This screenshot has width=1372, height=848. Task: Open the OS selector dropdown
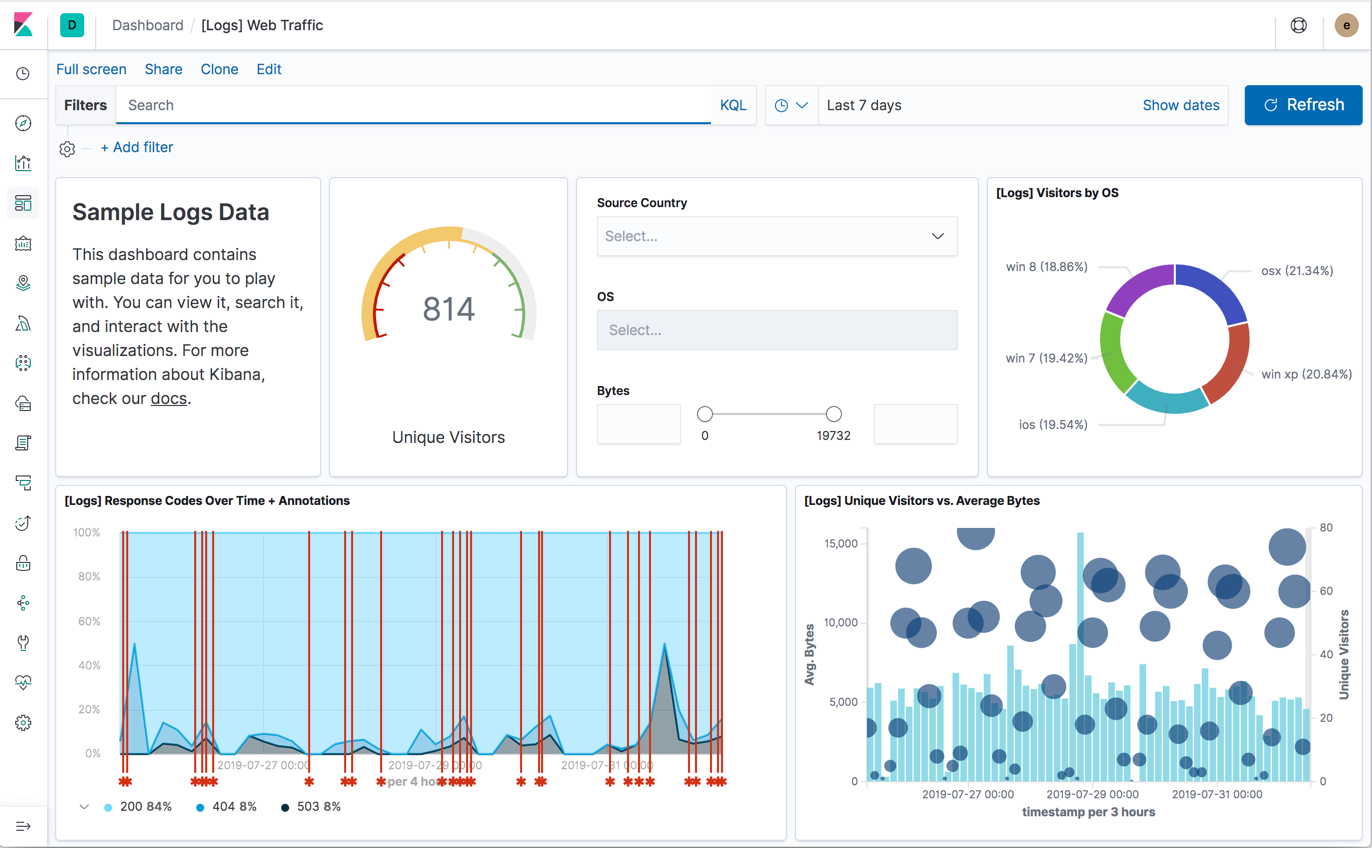[777, 330]
